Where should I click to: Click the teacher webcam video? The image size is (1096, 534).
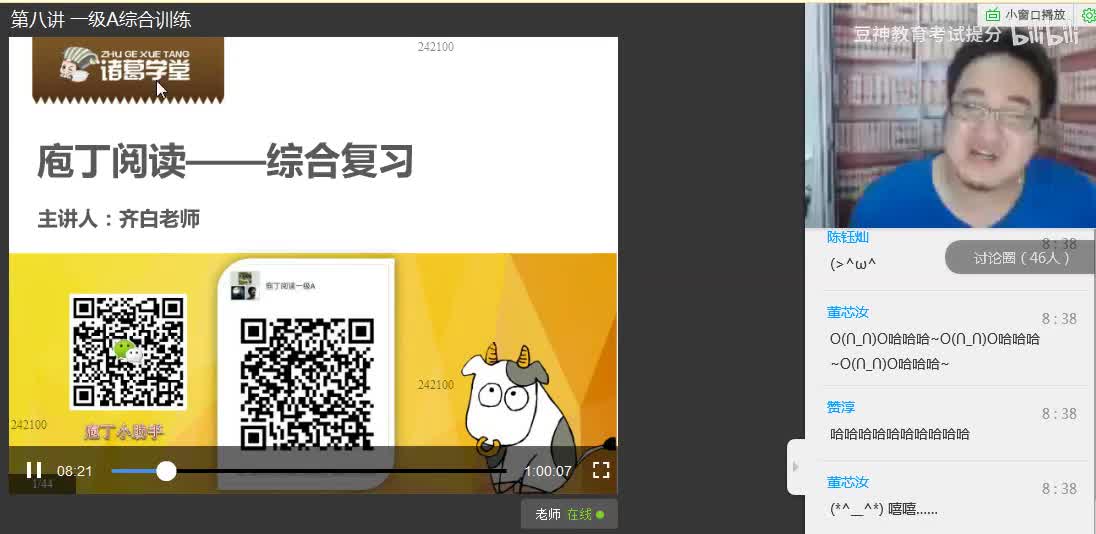pyautogui.click(x=951, y=115)
